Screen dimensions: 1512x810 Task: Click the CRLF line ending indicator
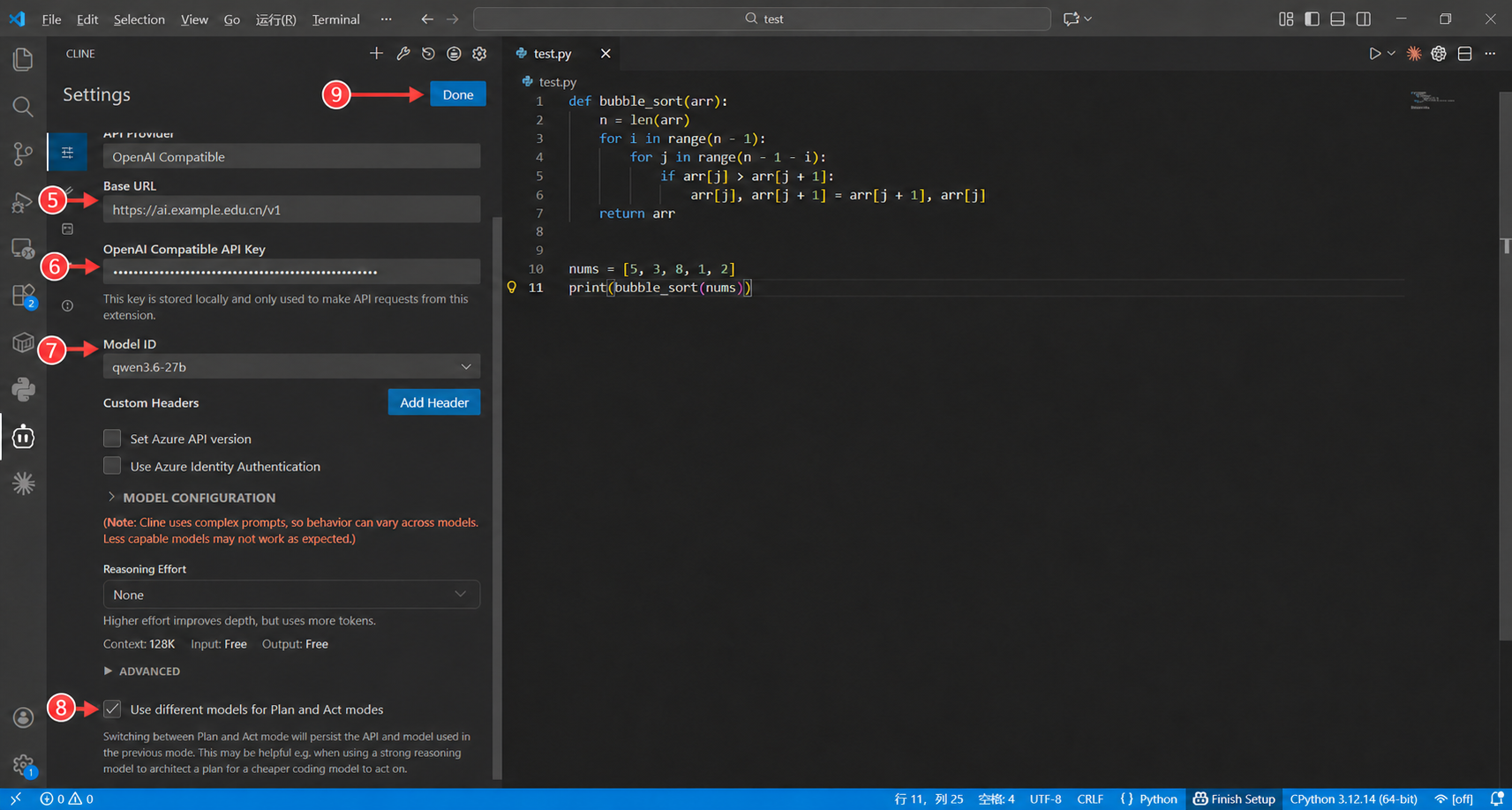[1090, 799]
